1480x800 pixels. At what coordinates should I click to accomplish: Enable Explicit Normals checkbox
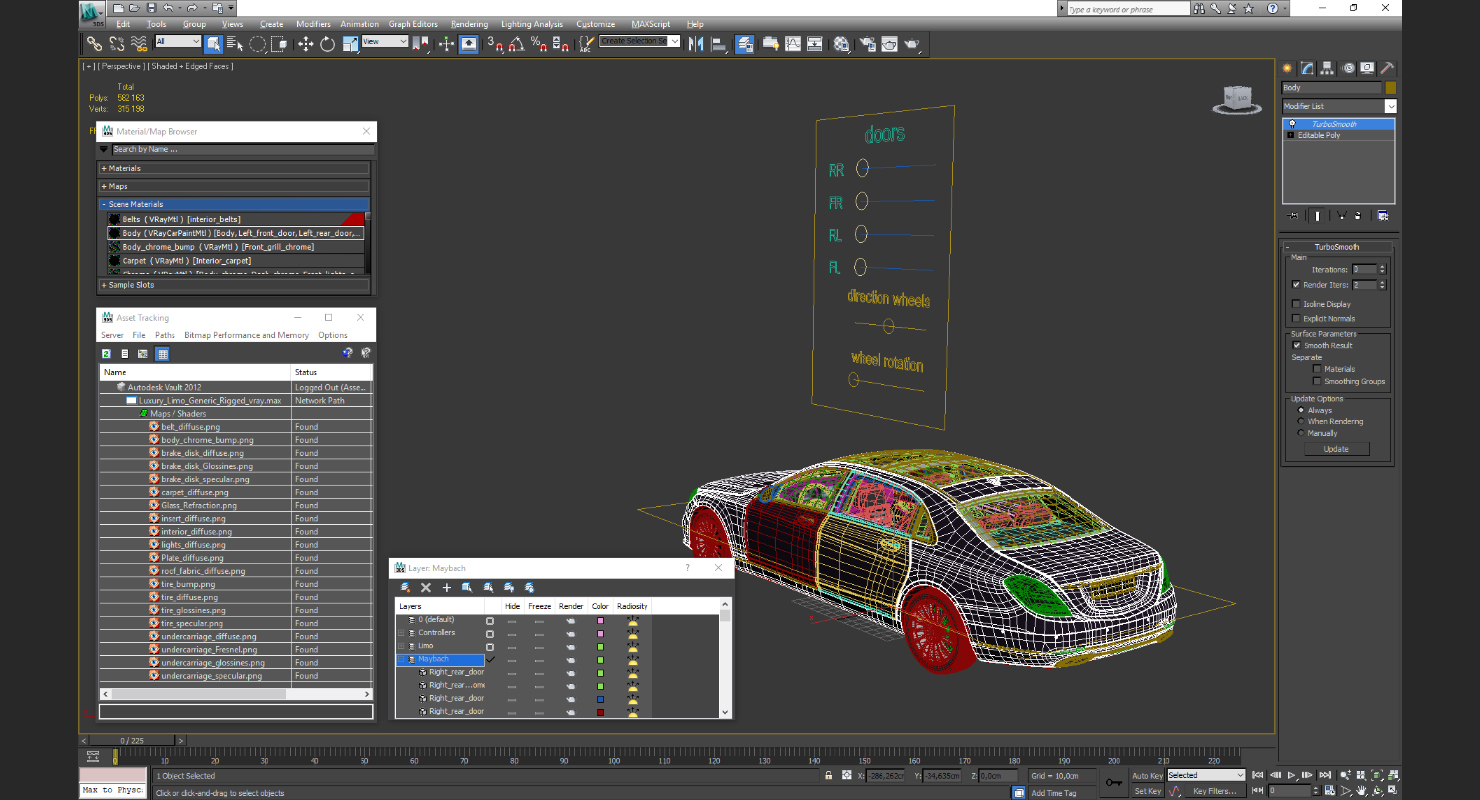(x=1297, y=318)
